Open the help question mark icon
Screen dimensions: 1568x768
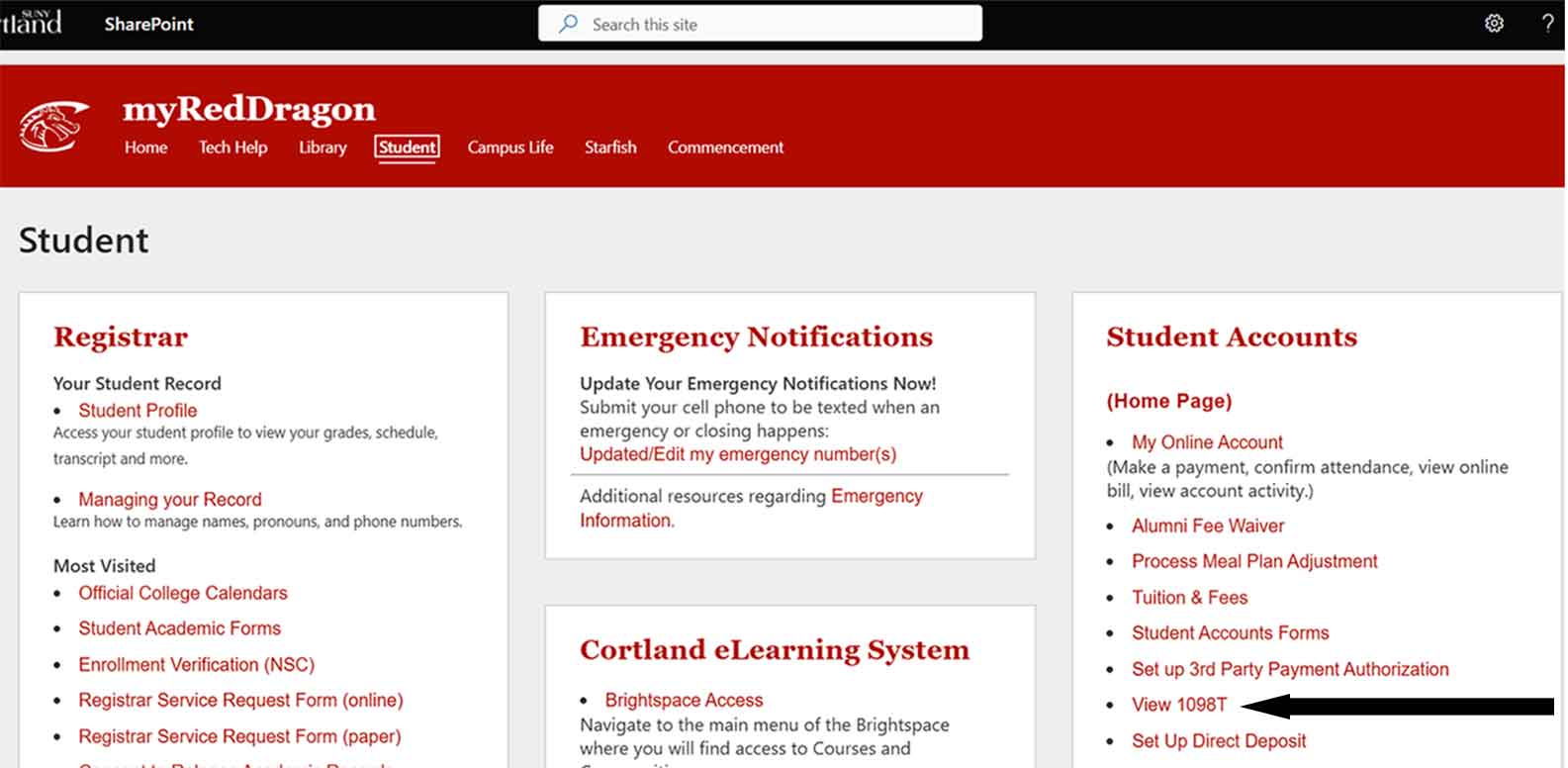tap(1548, 24)
